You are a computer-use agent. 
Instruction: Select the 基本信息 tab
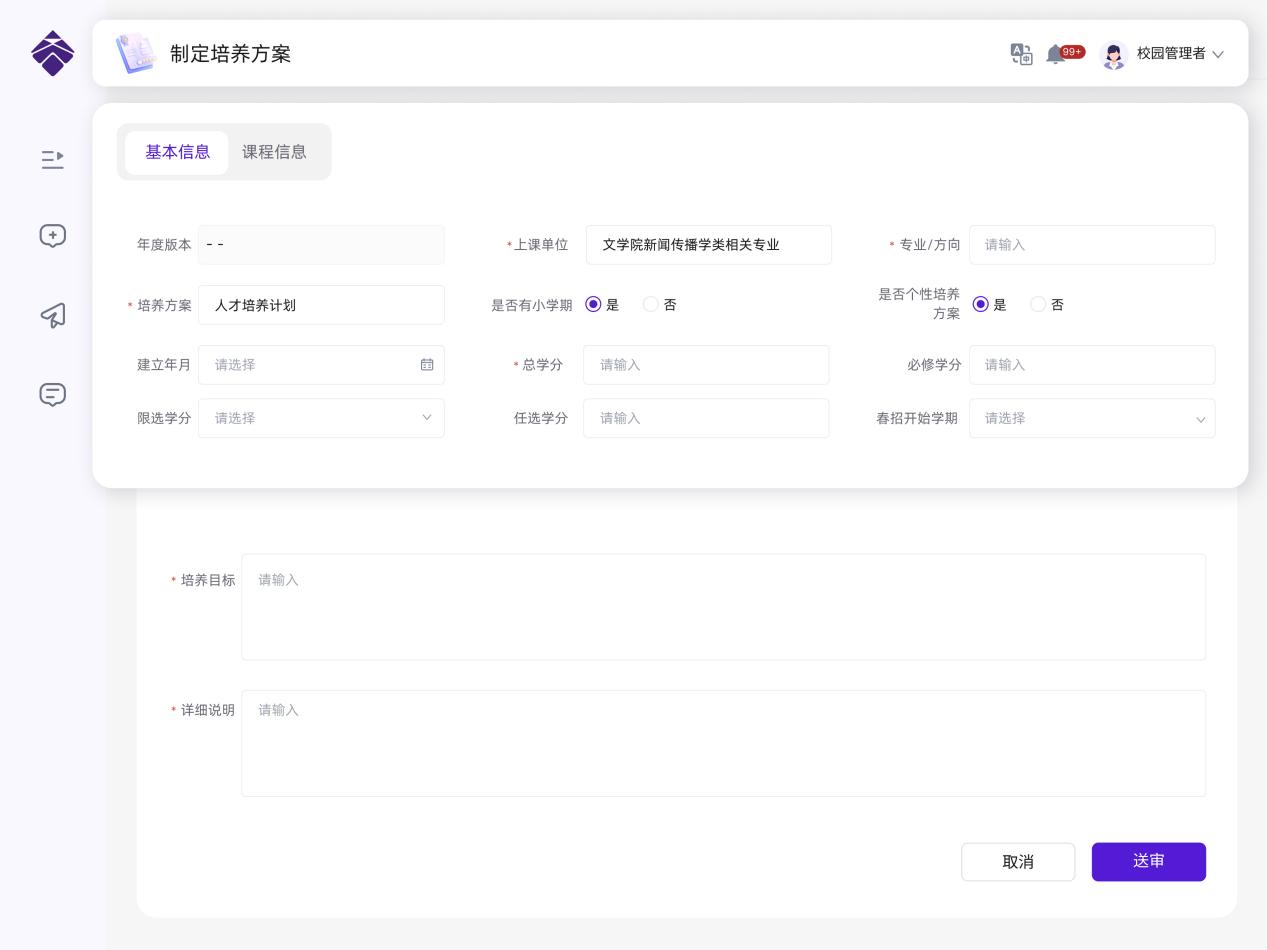[177, 152]
